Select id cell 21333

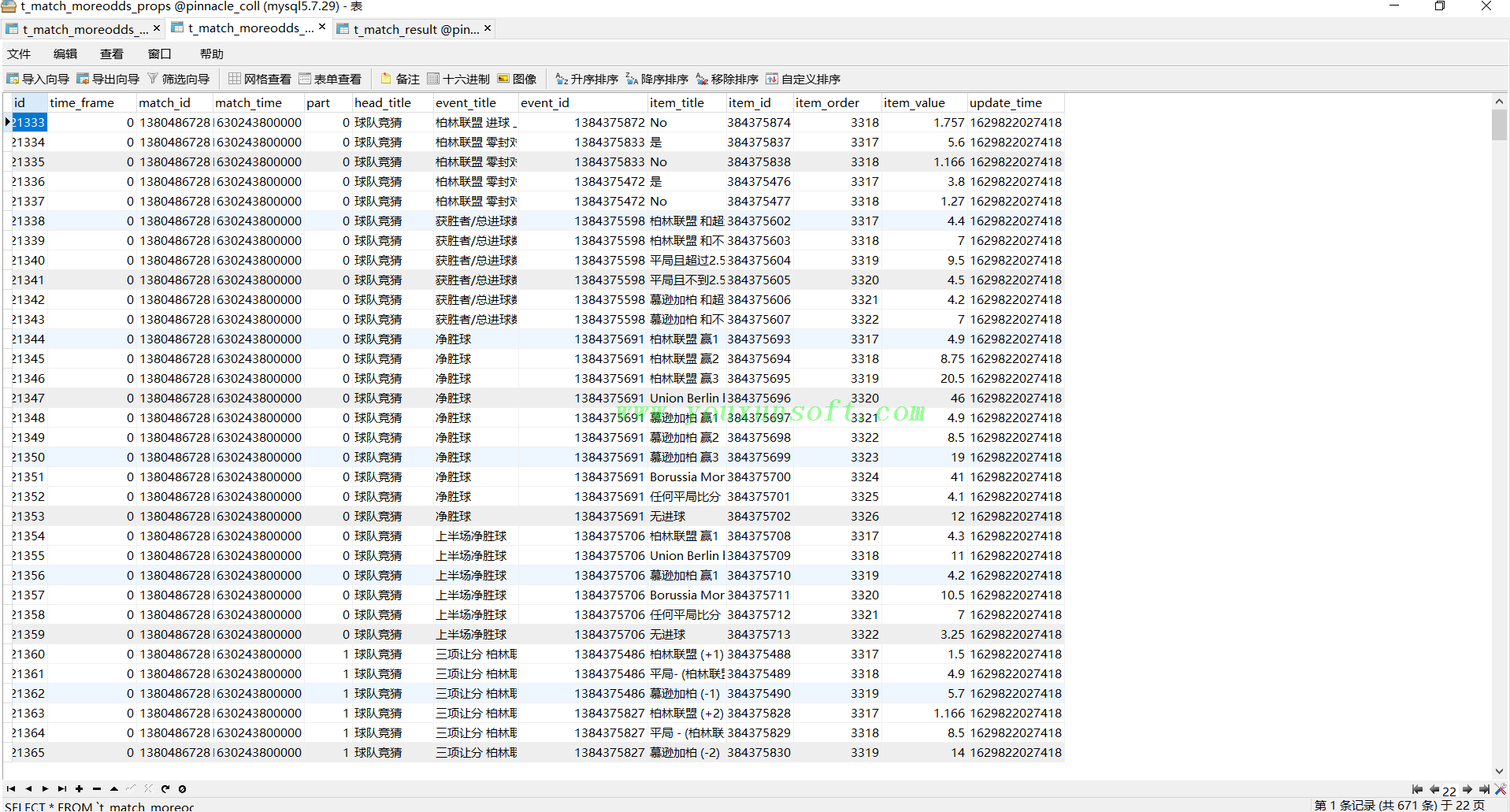[28, 123]
